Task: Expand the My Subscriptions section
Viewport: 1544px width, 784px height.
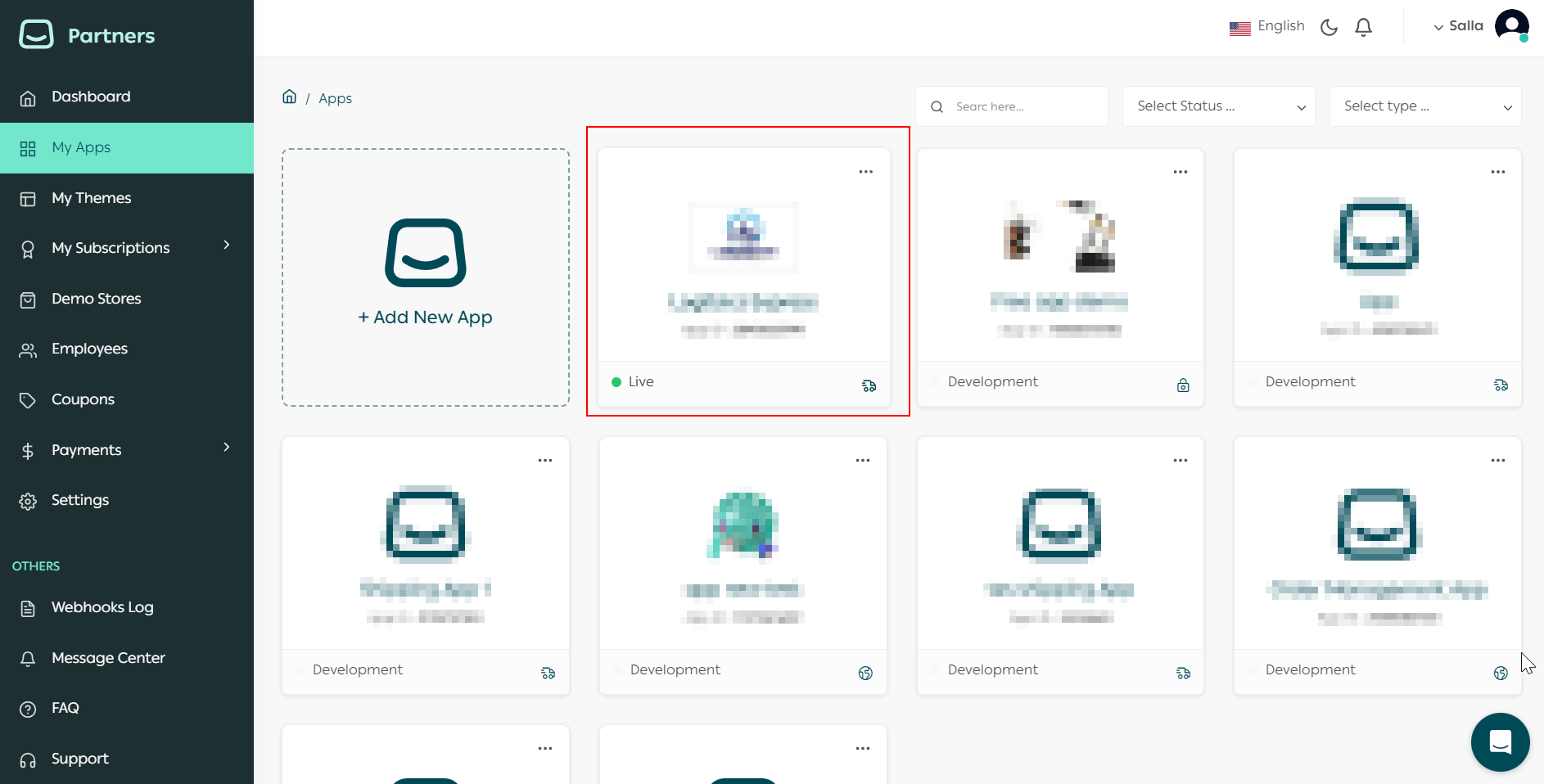Action: [111, 247]
